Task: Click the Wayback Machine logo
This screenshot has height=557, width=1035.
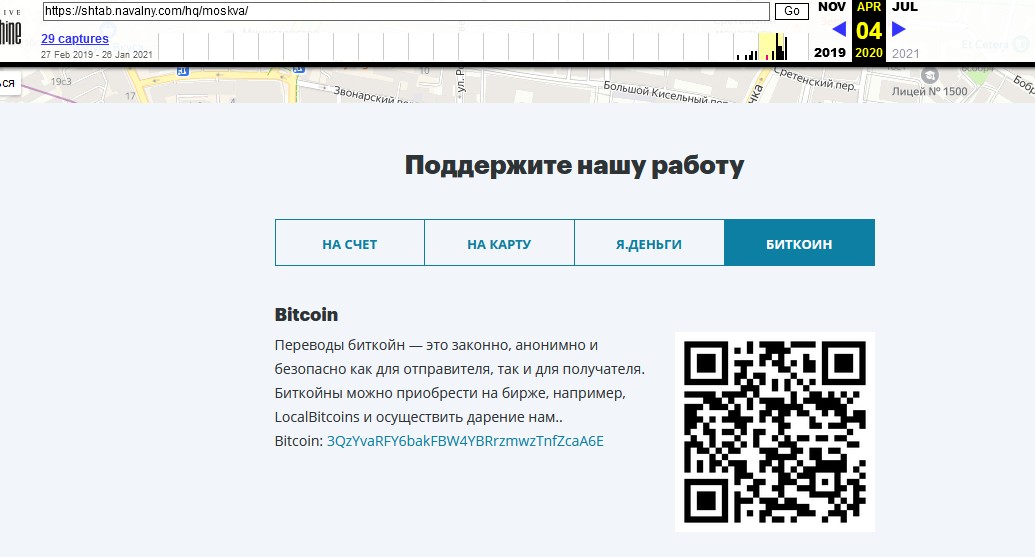Action: click(x=11, y=28)
